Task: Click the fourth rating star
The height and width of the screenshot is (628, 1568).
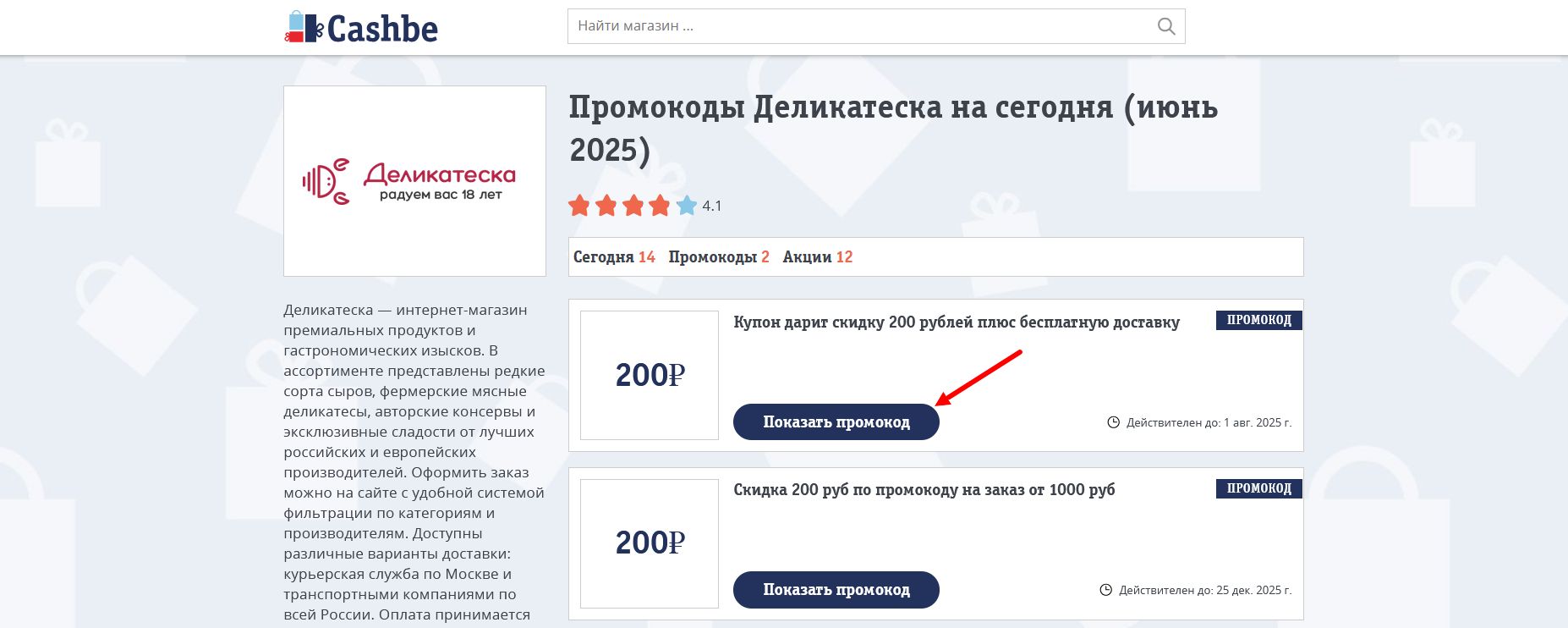Action: (660, 206)
